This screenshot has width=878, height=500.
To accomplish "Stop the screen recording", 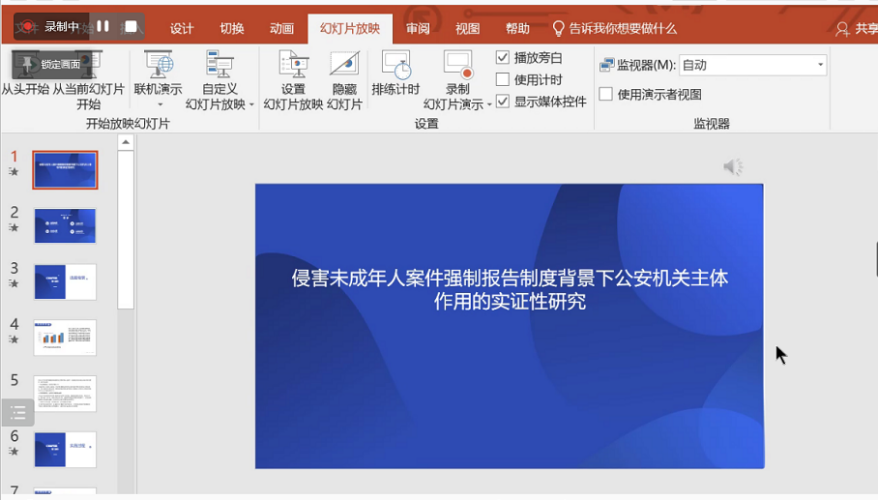I will [x=130, y=26].
